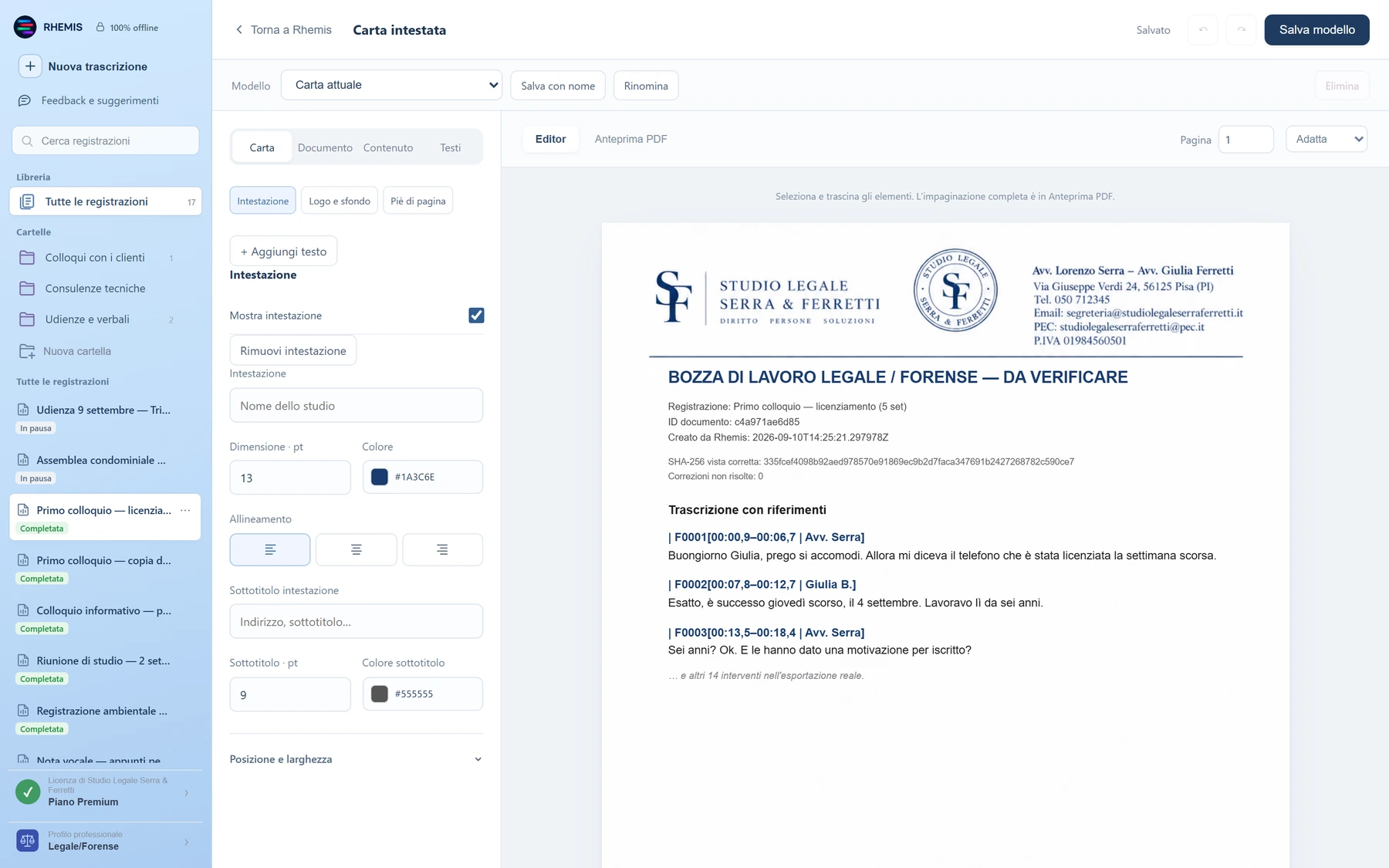Screen dimensions: 1389x868
Task: Expand Posizione e larghezza section
Action: click(x=356, y=759)
